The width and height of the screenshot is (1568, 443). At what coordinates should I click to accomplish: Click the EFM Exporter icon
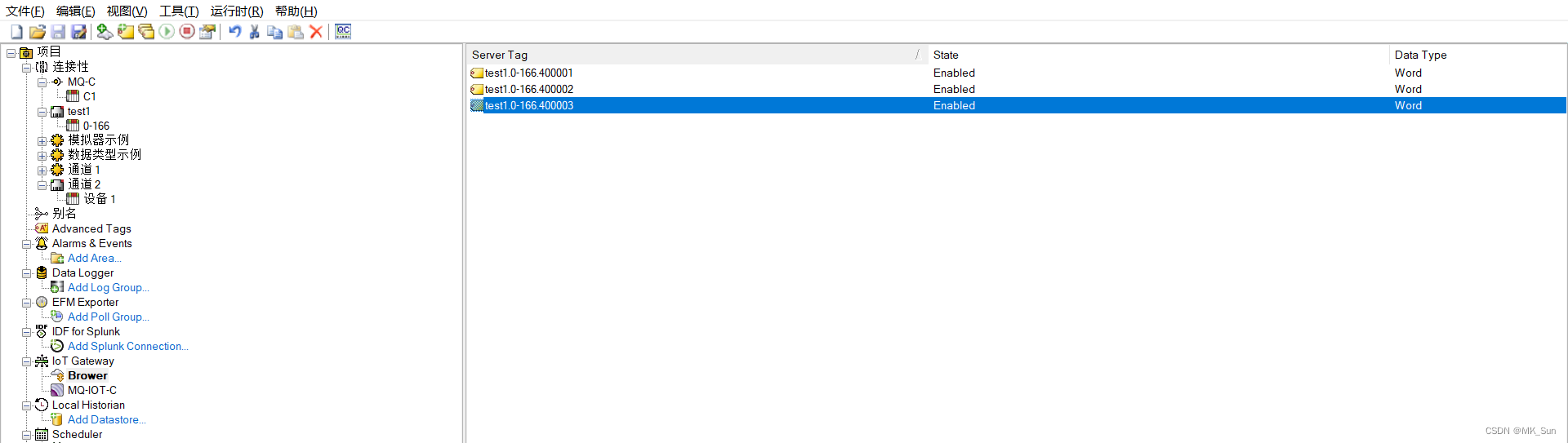[42, 302]
